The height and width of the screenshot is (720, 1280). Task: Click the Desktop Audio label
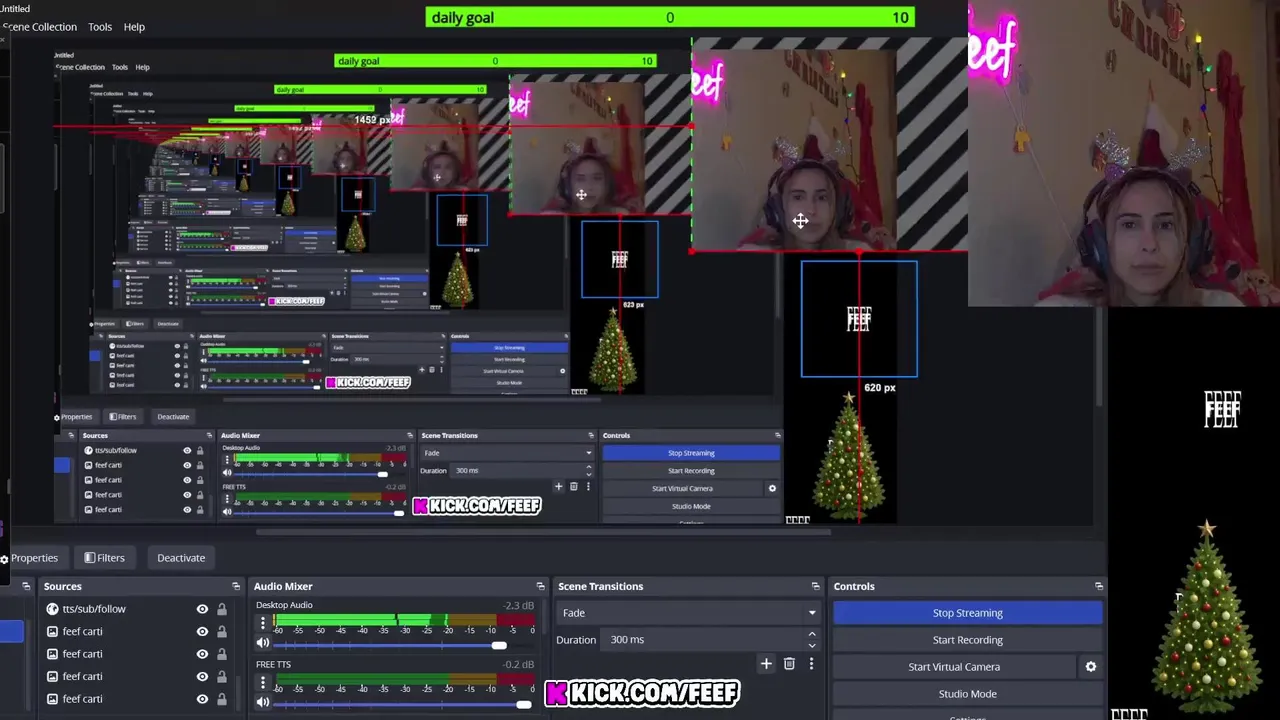[x=284, y=605]
